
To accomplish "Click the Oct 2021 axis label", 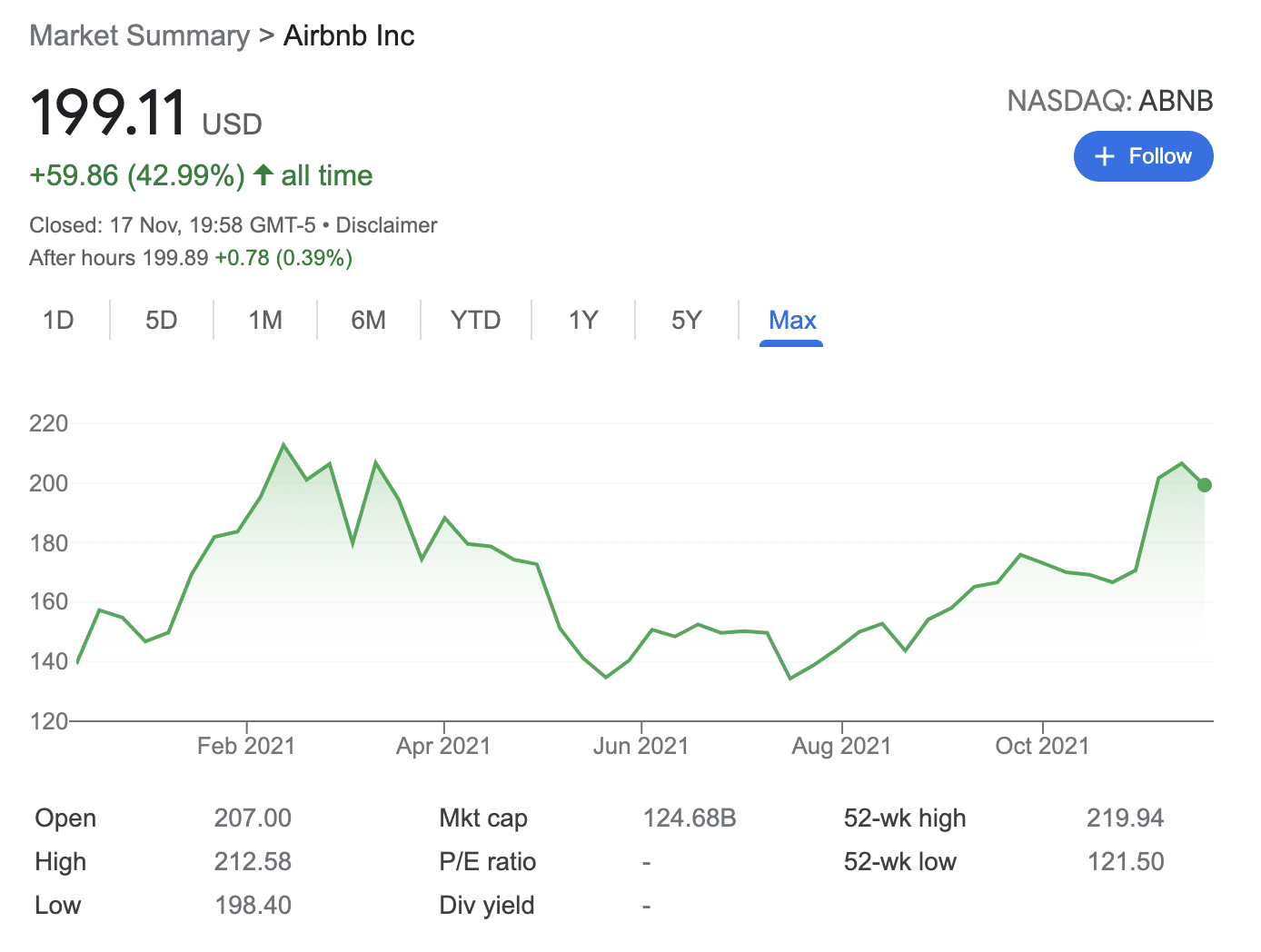I will click(1042, 746).
